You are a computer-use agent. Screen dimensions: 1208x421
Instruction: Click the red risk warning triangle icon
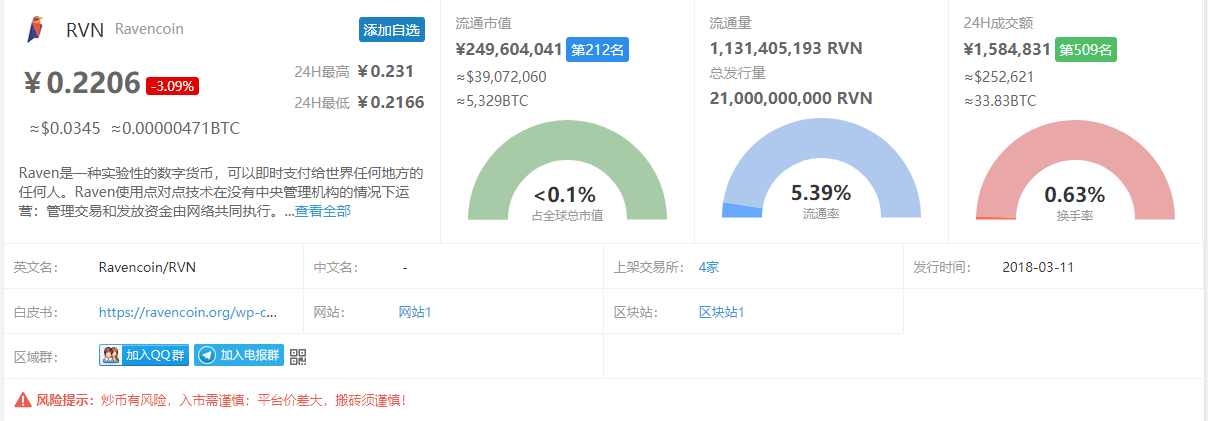(x=23, y=400)
